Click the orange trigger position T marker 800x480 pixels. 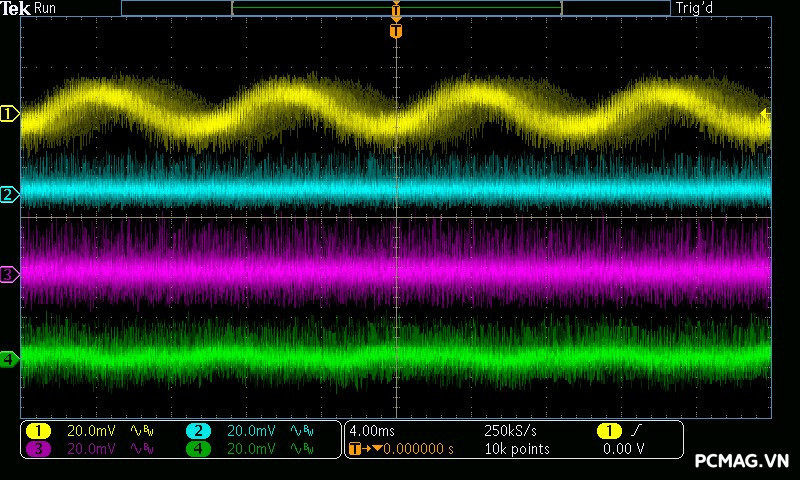coord(396,31)
